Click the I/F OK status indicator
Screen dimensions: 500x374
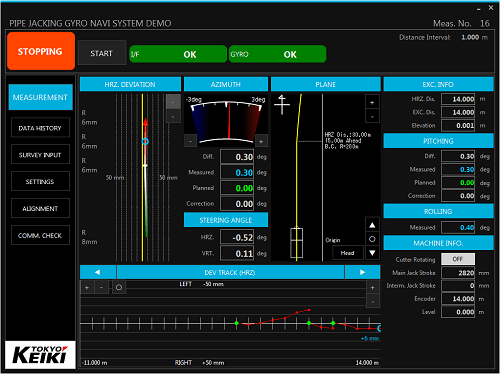(x=178, y=54)
